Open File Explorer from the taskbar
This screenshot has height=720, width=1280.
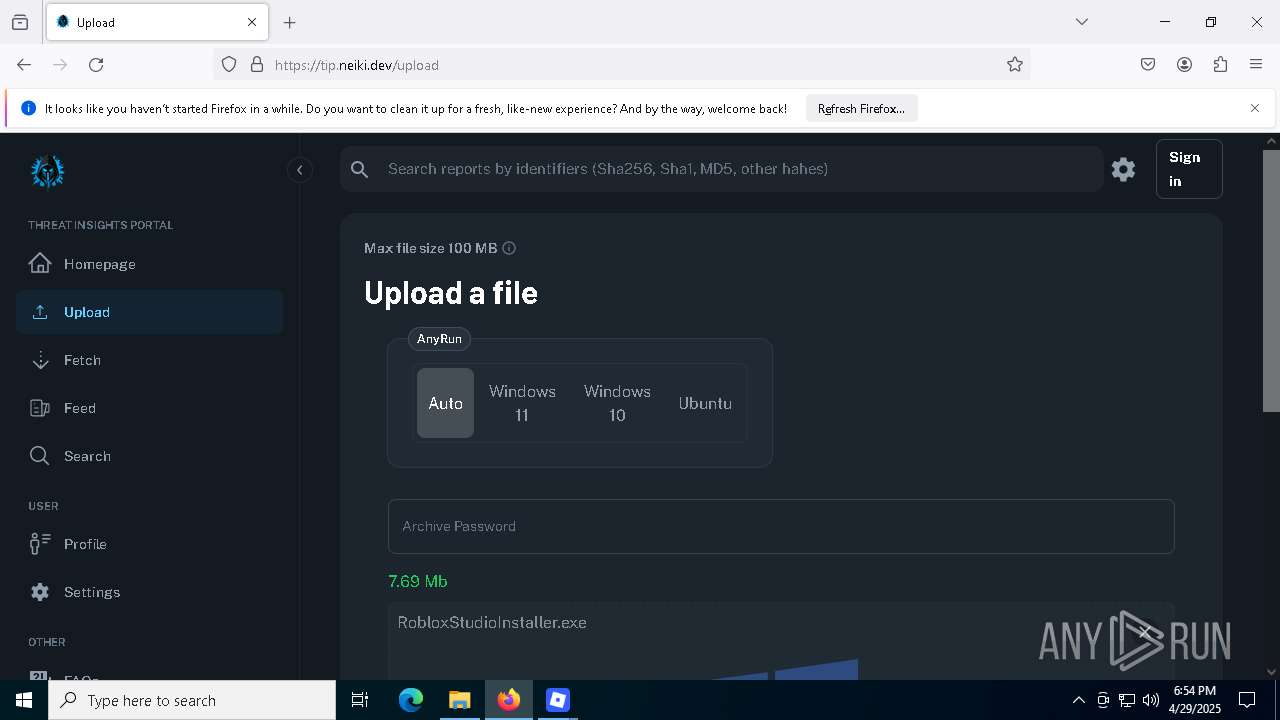[x=459, y=700]
